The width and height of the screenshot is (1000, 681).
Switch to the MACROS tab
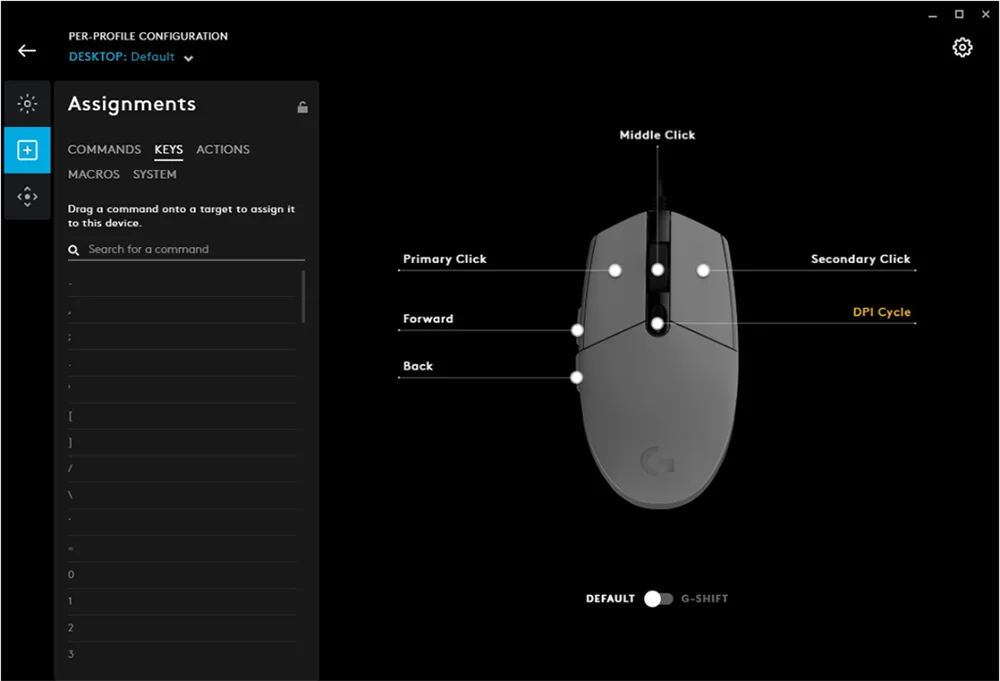click(x=94, y=174)
